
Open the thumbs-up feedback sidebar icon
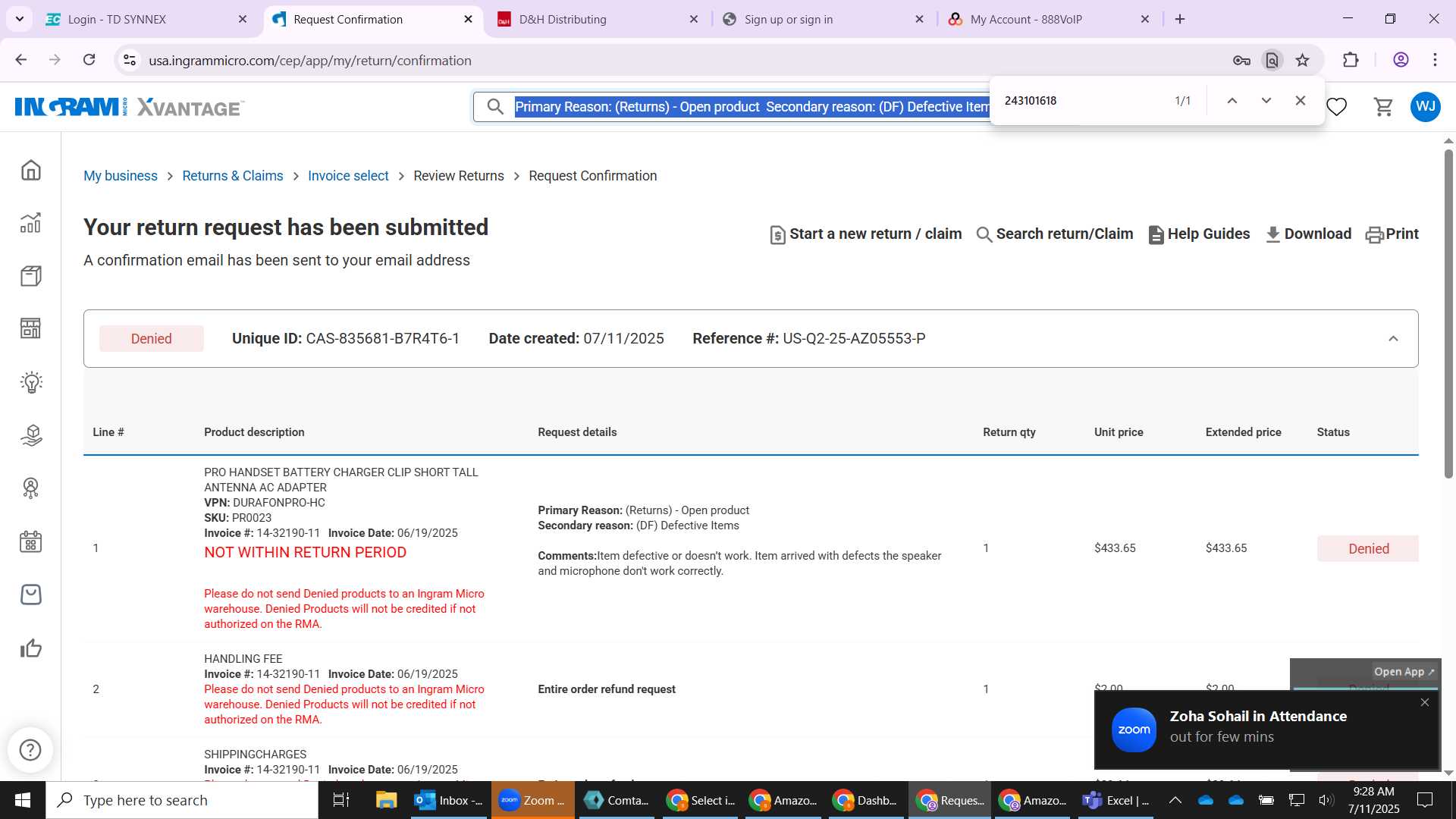click(30, 648)
